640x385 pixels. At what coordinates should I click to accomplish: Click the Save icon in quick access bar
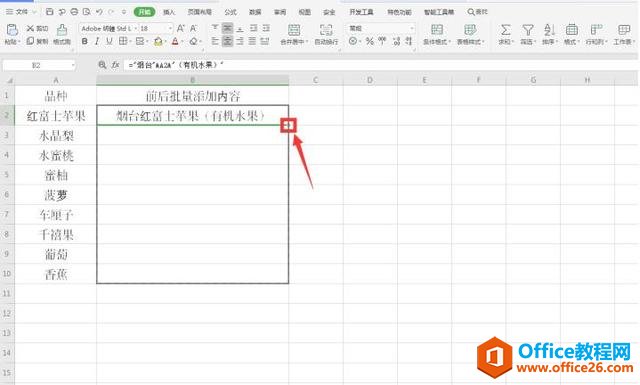pyautogui.click(x=49, y=12)
